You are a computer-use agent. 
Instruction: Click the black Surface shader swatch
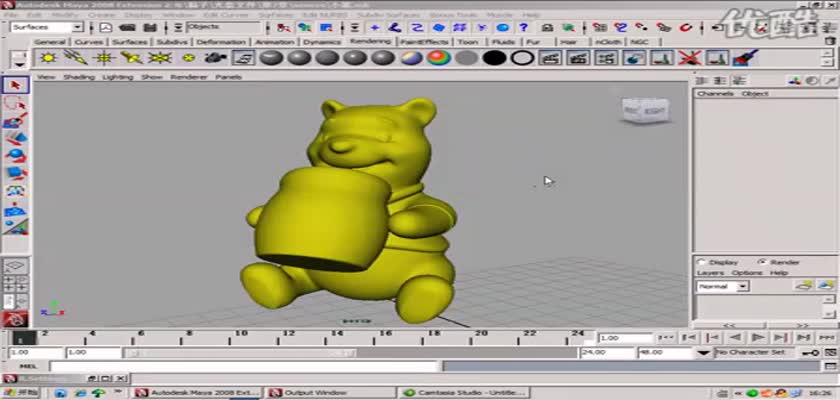click(494, 57)
